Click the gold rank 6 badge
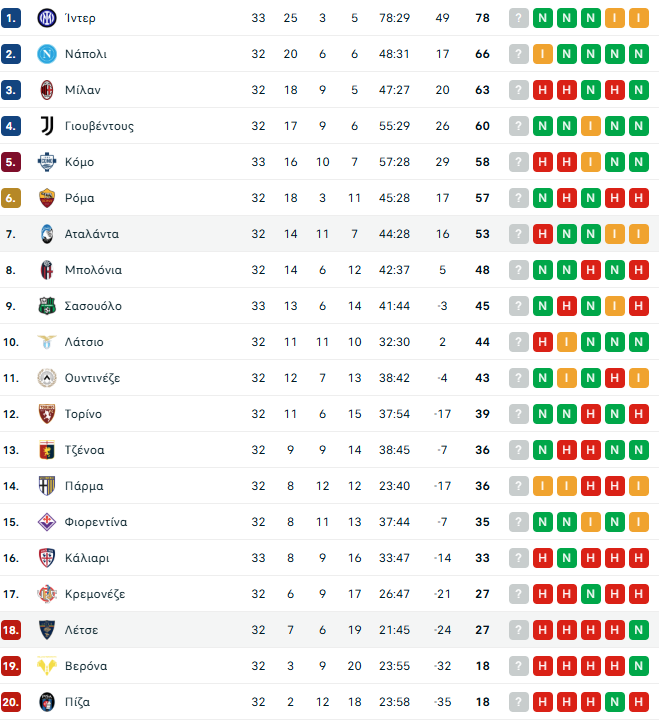The height and width of the screenshot is (720, 659). (x=12, y=198)
